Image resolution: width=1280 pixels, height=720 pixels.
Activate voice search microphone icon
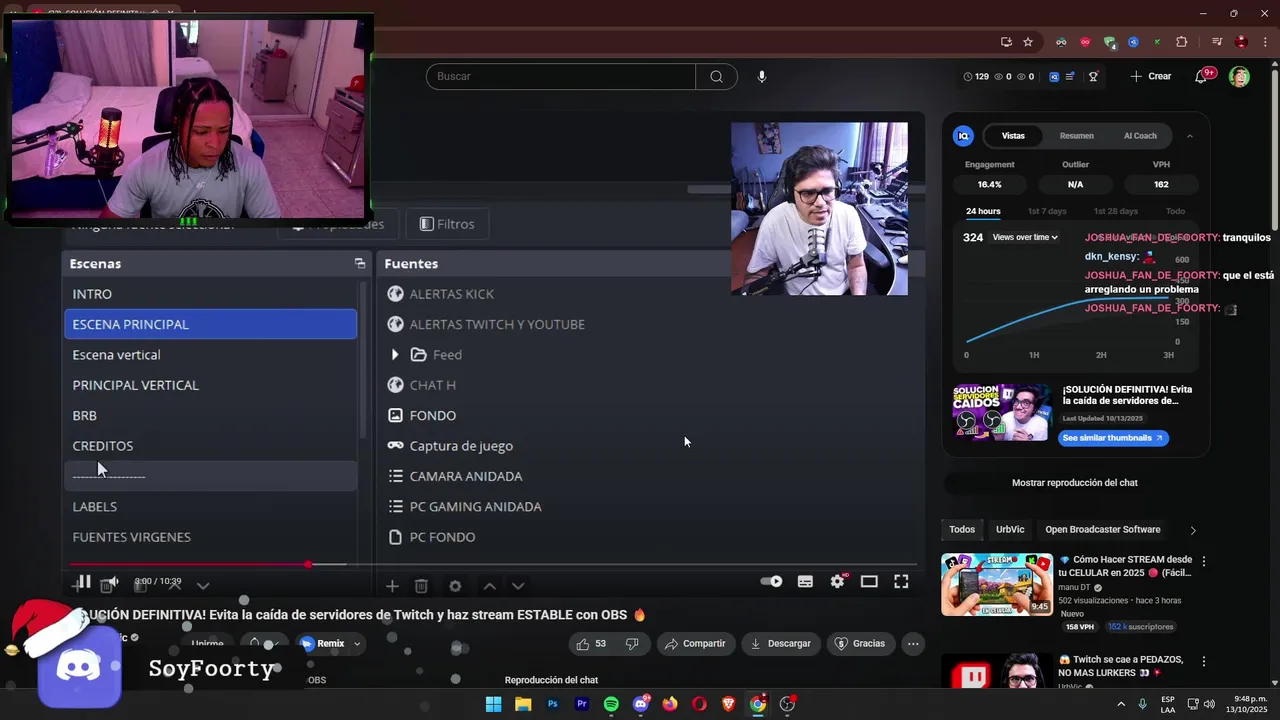coord(762,76)
